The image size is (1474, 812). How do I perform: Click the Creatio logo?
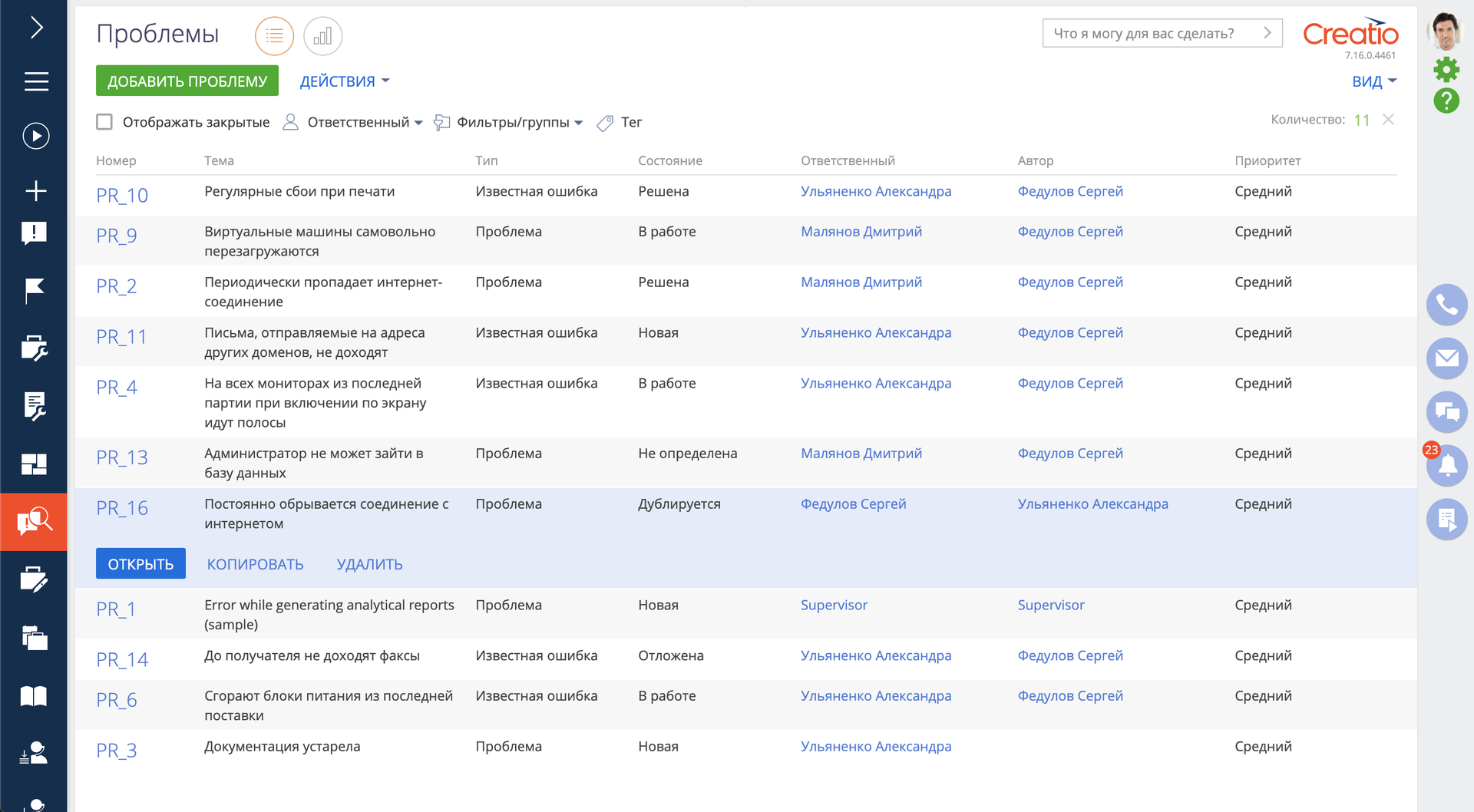(1350, 32)
